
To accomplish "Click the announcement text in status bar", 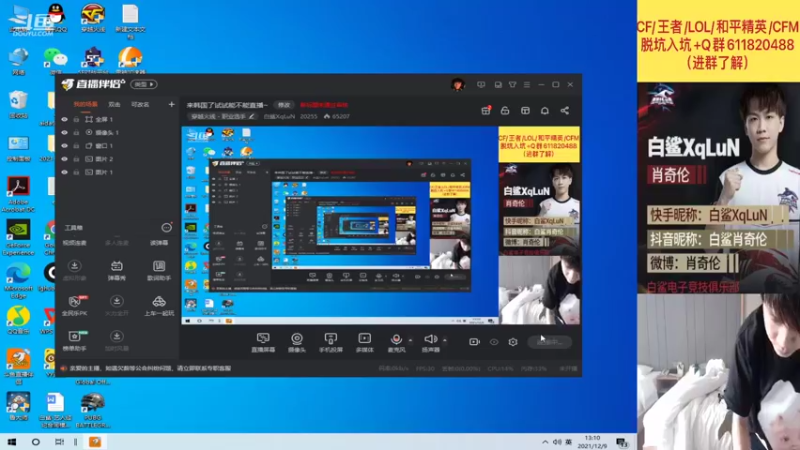I will (x=150, y=368).
